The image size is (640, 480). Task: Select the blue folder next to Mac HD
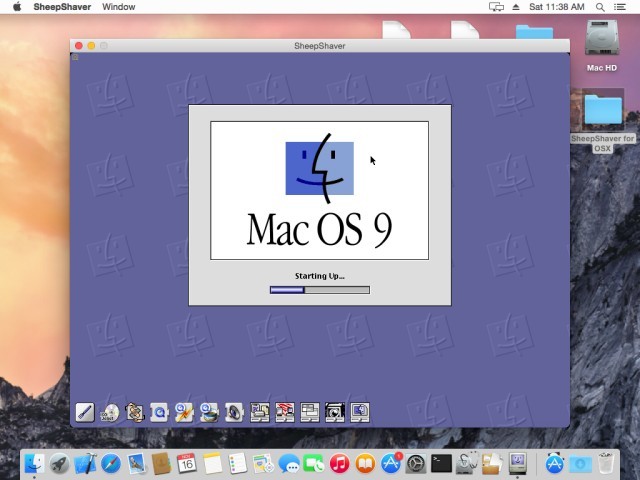[x=534, y=32]
